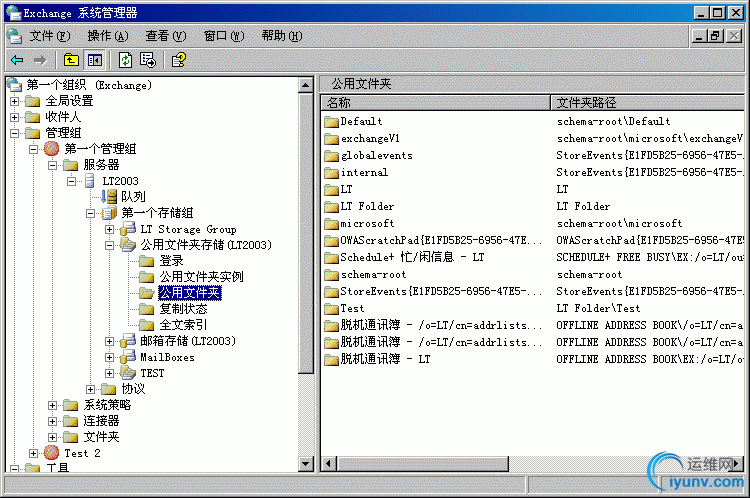Click the tree pane scroll down arrow
Viewport: 750px width, 498px height.
pos(306,463)
